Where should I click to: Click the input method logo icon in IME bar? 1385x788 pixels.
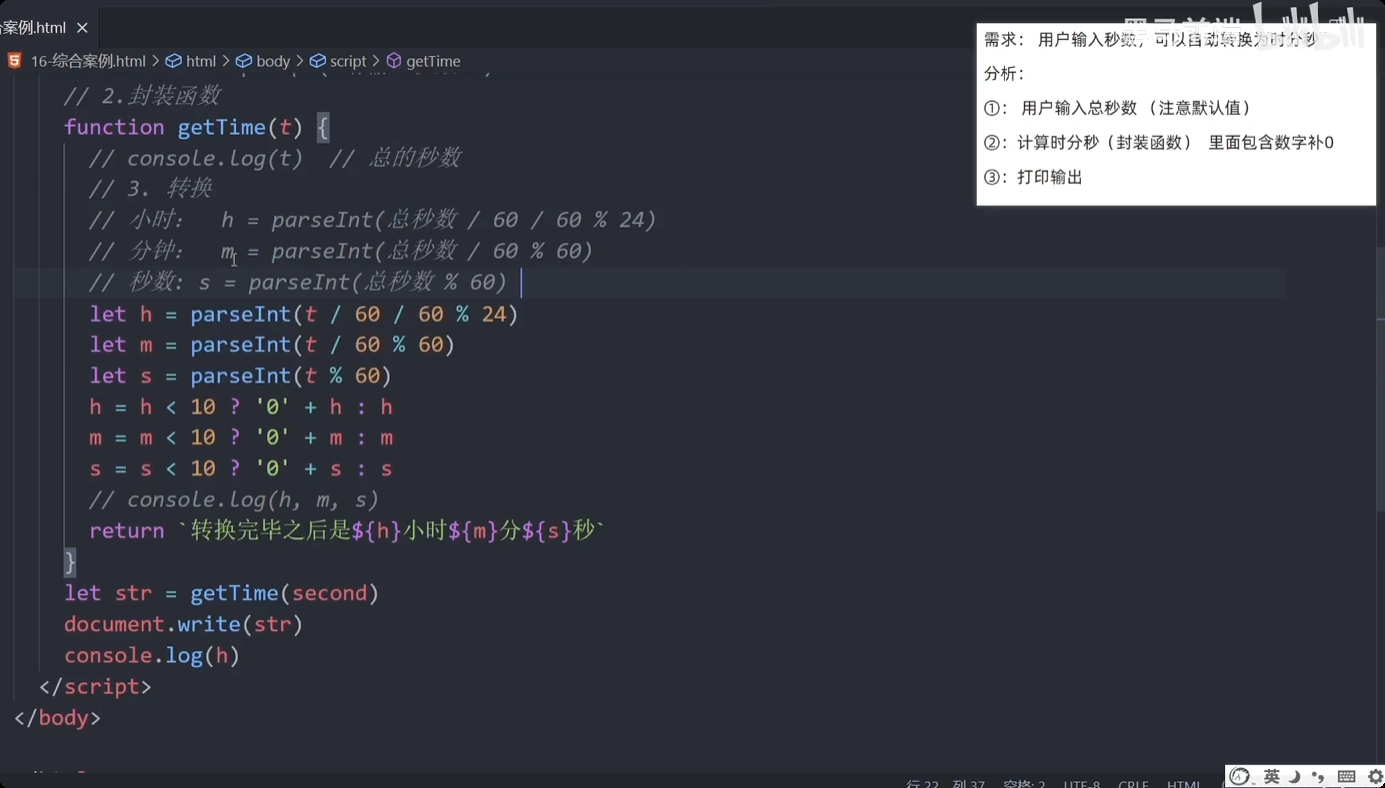[1241, 776]
